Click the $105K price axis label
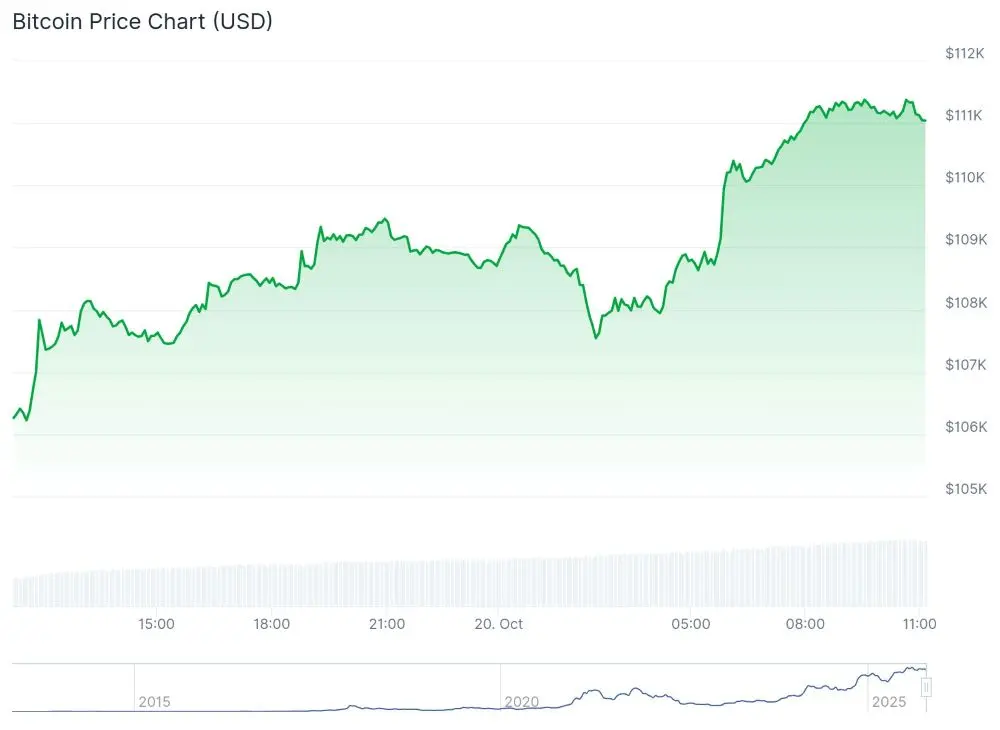Image resolution: width=1000 pixels, height=730 pixels. tap(965, 489)
